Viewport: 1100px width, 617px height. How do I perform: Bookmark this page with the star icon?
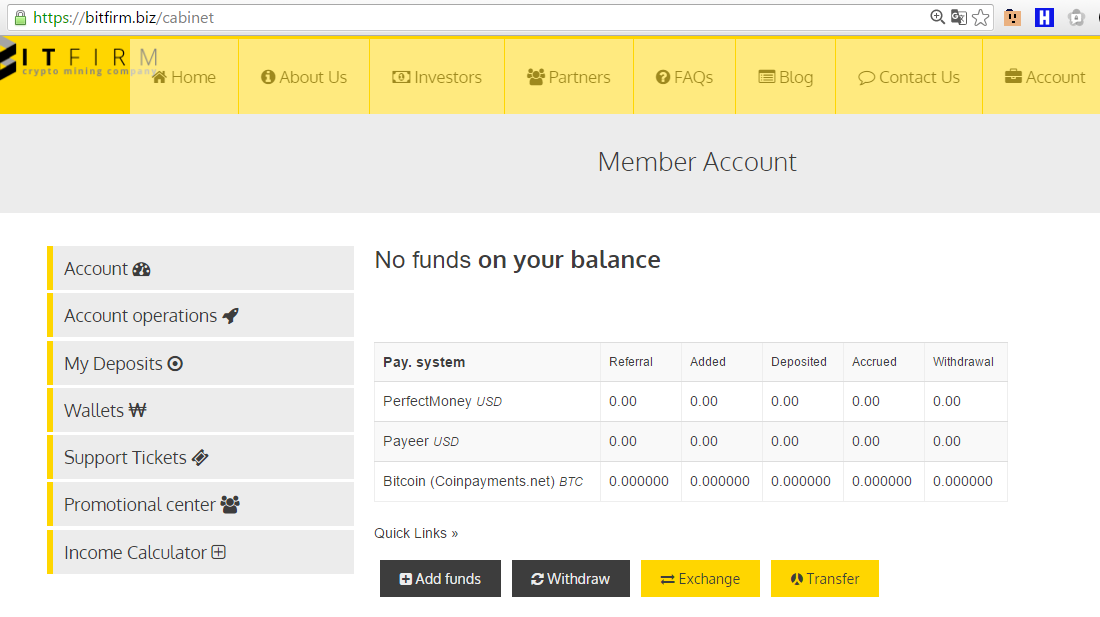tap(980, 17)
